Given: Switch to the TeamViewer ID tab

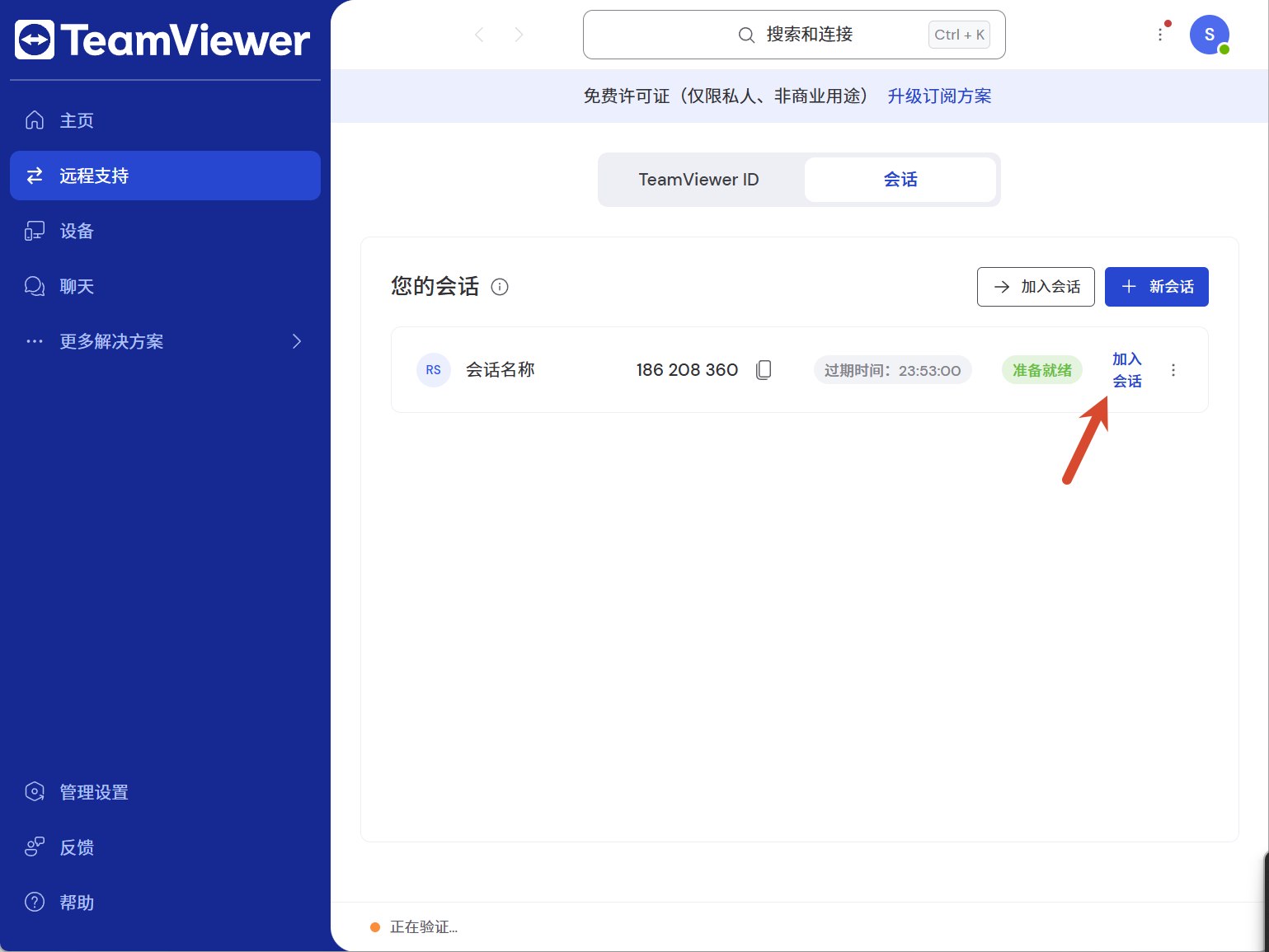Looking at the screenshot, I should tap(699, 180).
